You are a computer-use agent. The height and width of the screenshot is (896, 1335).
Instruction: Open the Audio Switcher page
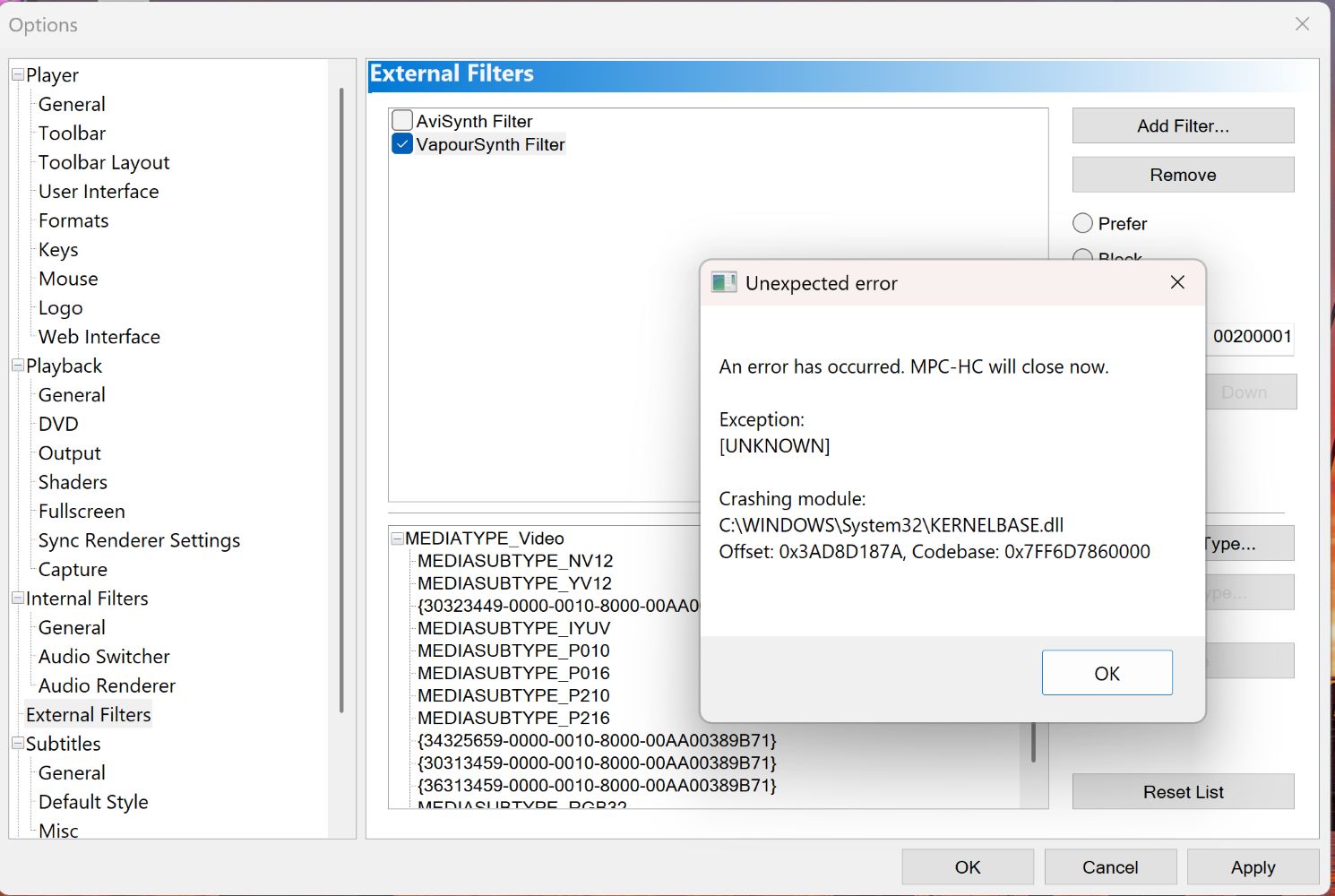tap(104, 657)
